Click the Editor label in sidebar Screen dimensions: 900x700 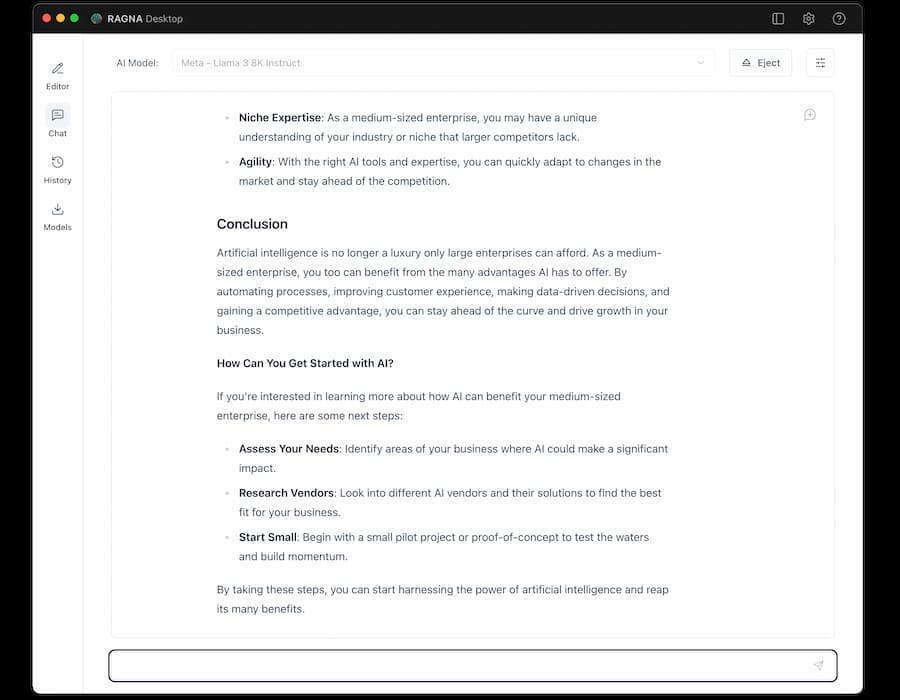57,86
